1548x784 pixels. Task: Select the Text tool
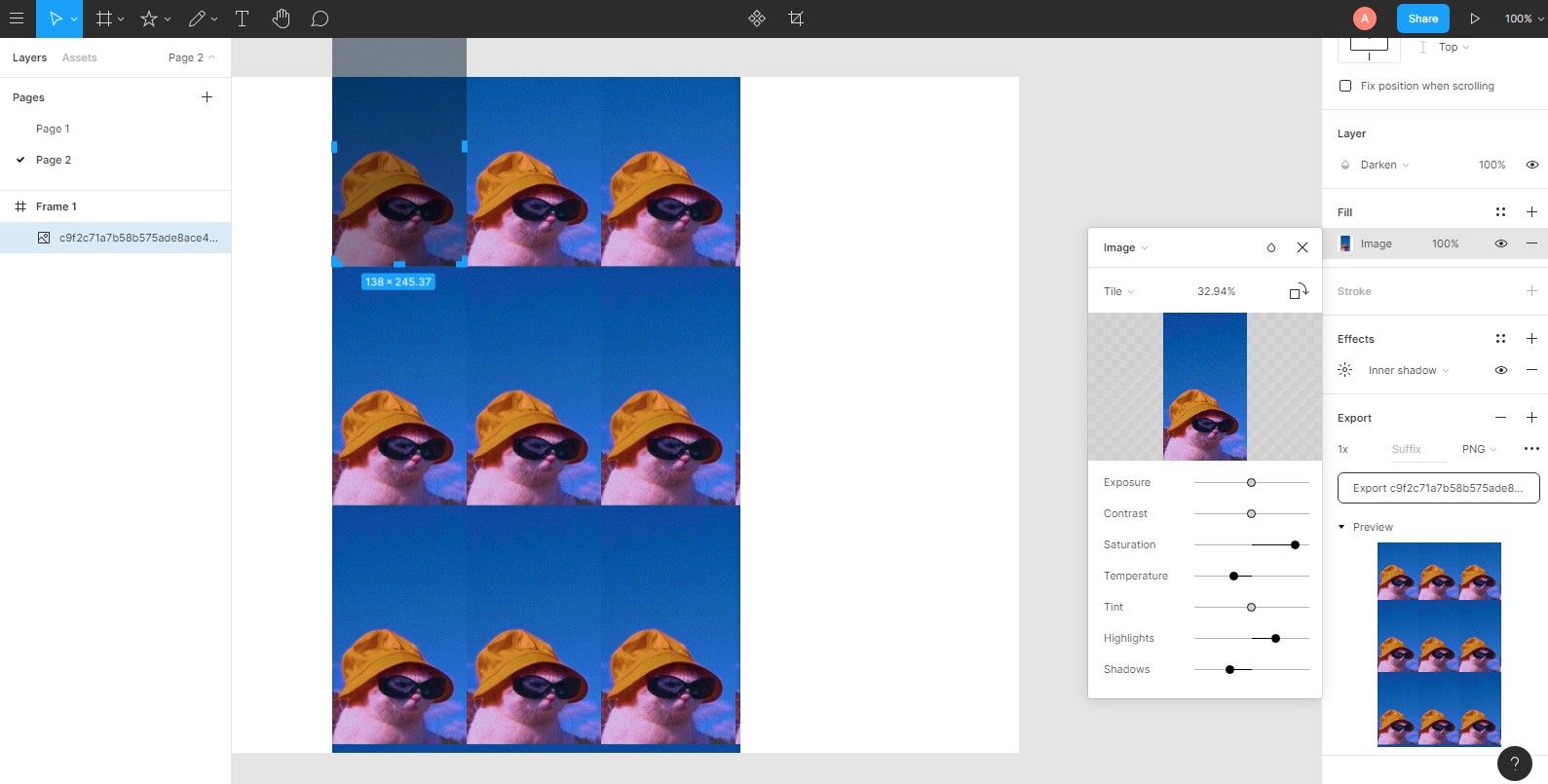(243, 19)
